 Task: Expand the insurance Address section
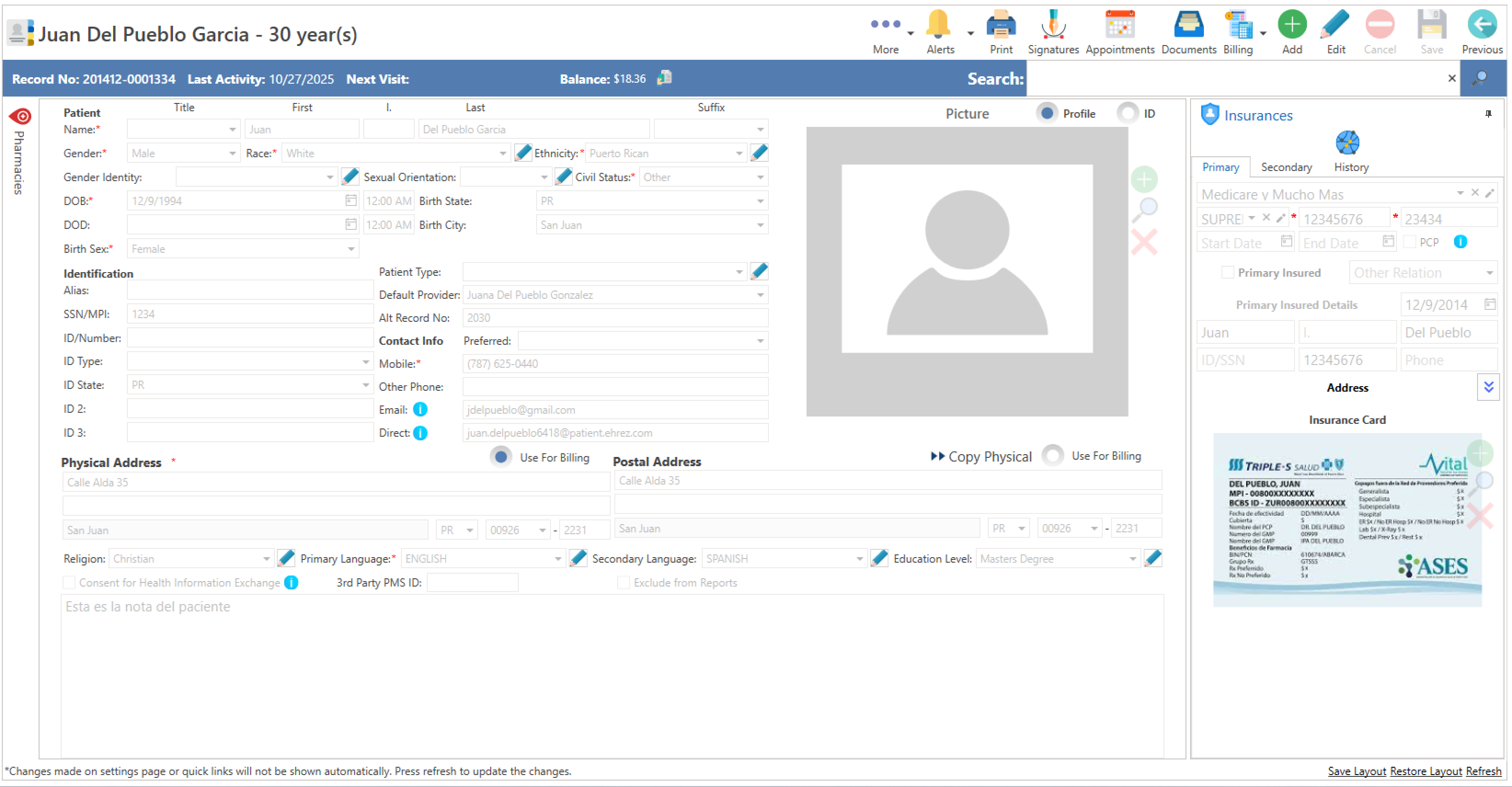pos(1488,388)
